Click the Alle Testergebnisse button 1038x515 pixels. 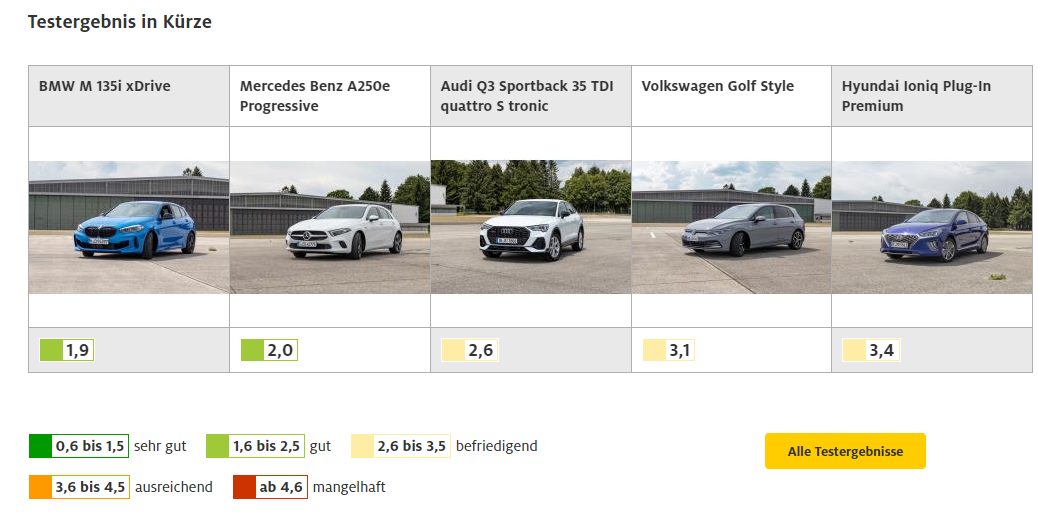tap(845, 451)
